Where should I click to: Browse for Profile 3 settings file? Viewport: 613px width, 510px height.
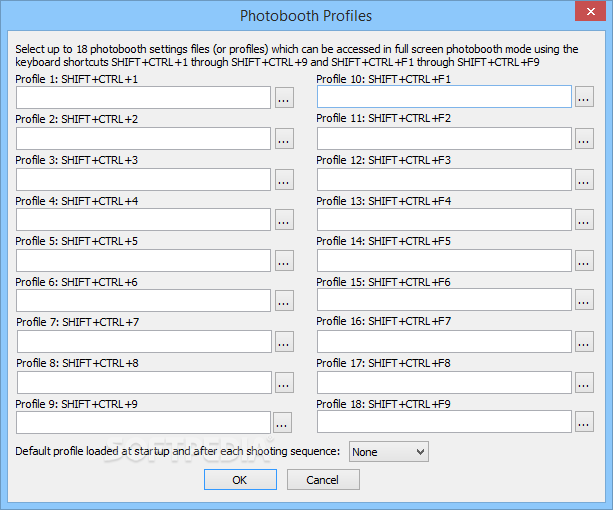click(x=284, y=180)
